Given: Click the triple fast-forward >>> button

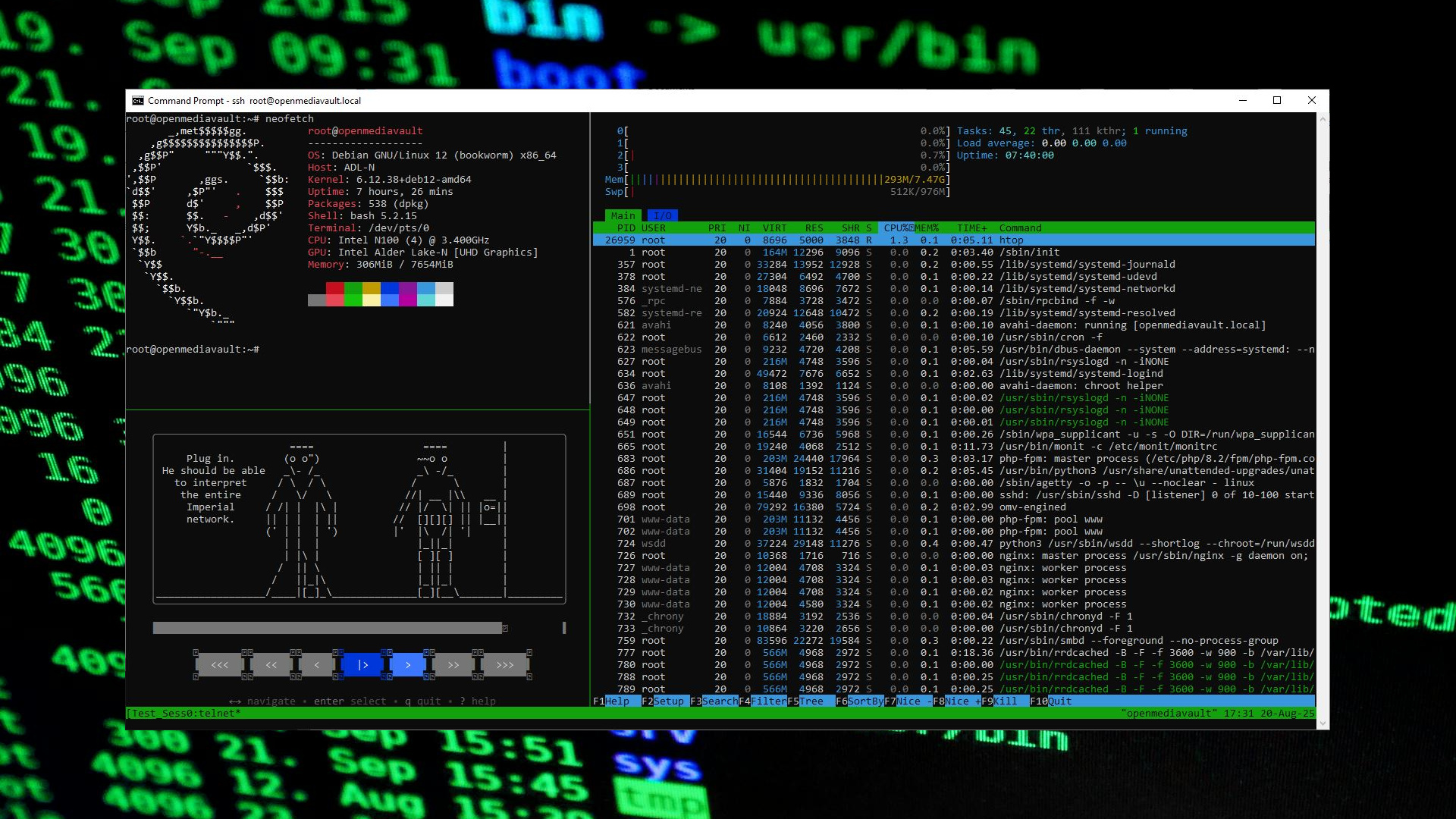Looking at the screenshot, I should [504, 665].
